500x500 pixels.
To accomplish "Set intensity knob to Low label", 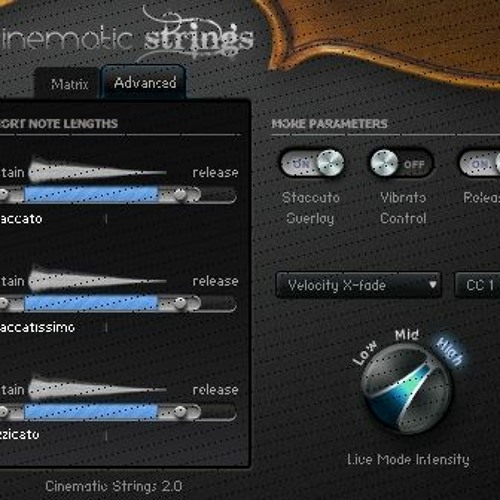I will pos(365,353).
